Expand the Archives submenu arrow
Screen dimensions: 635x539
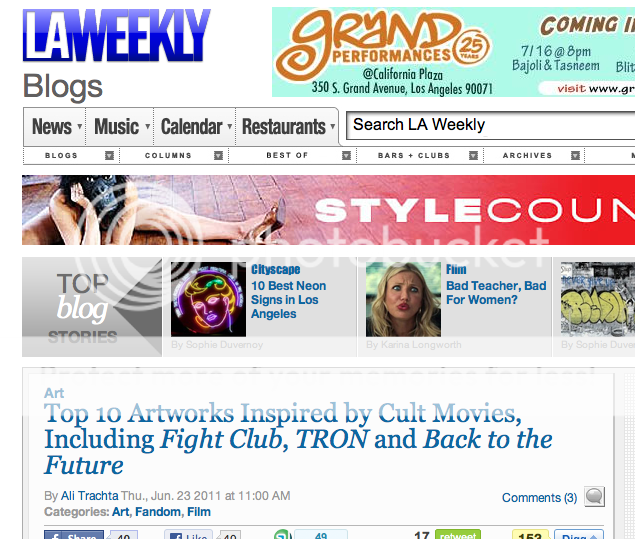pyautogui.click(x=575, y=156)
